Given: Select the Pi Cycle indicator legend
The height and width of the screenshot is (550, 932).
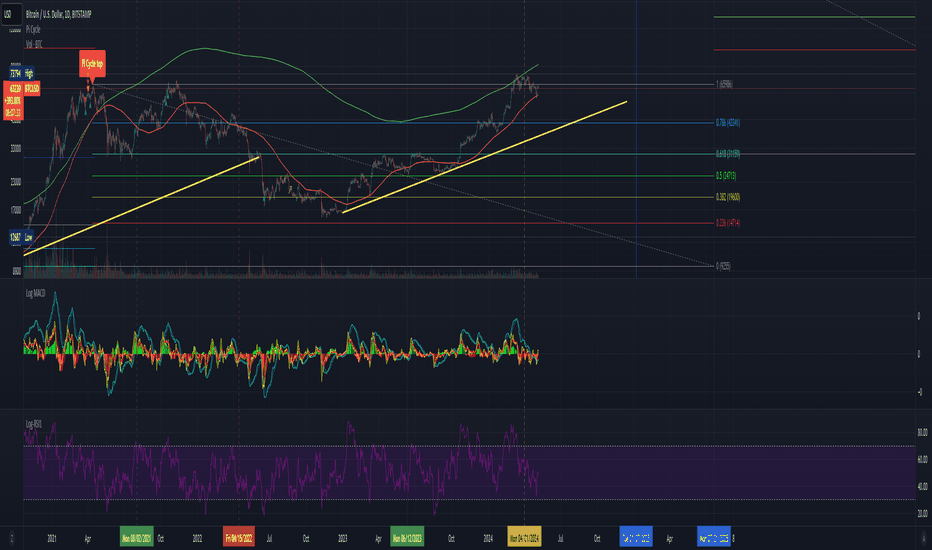Looking at the screenshot, I should [x=33, y=29].
